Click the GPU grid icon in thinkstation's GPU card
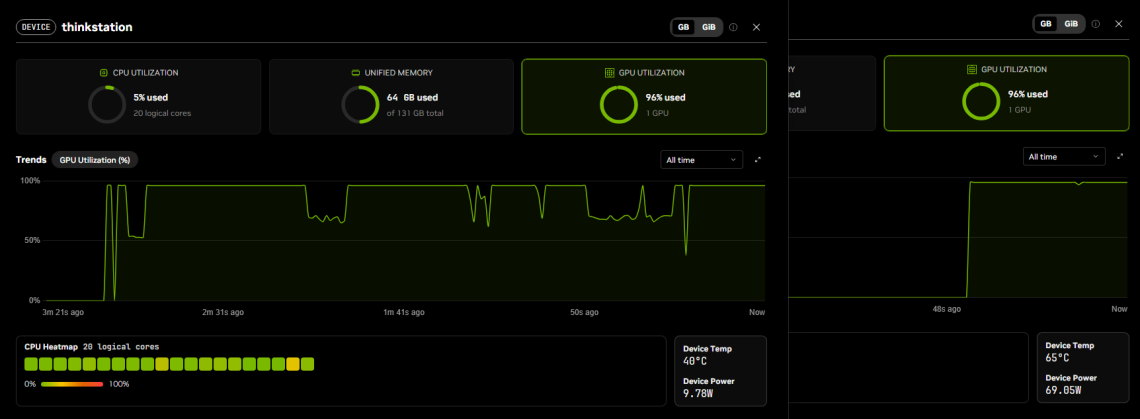This screenshot has height=419, width=1140. 610,73
